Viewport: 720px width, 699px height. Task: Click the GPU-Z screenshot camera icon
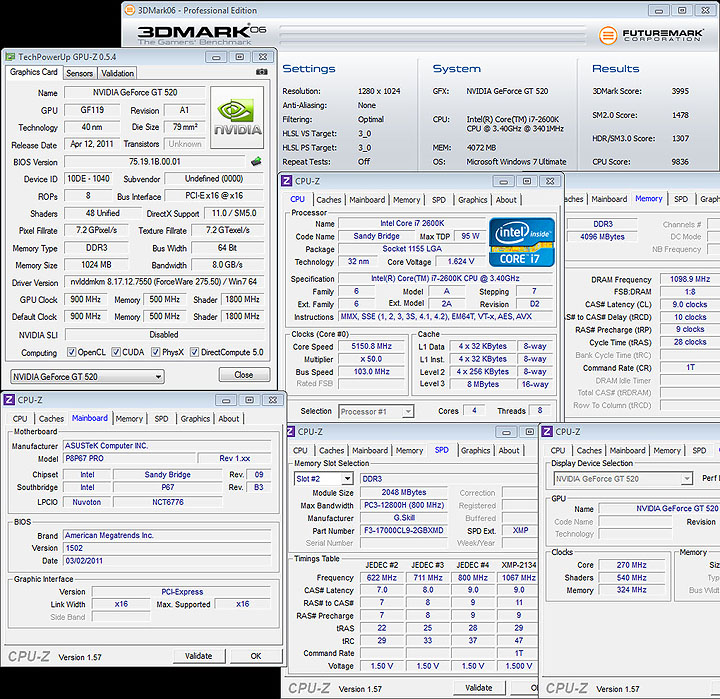pos(262,72)
